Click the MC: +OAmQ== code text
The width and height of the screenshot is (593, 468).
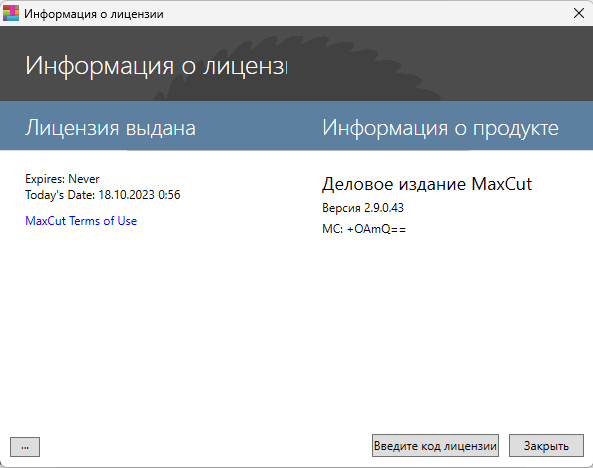364,229
